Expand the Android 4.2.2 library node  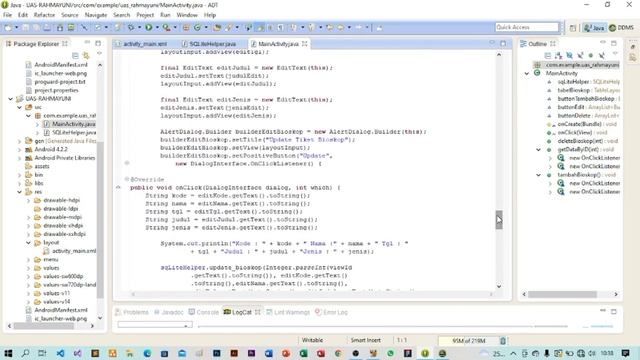point(19,149)
